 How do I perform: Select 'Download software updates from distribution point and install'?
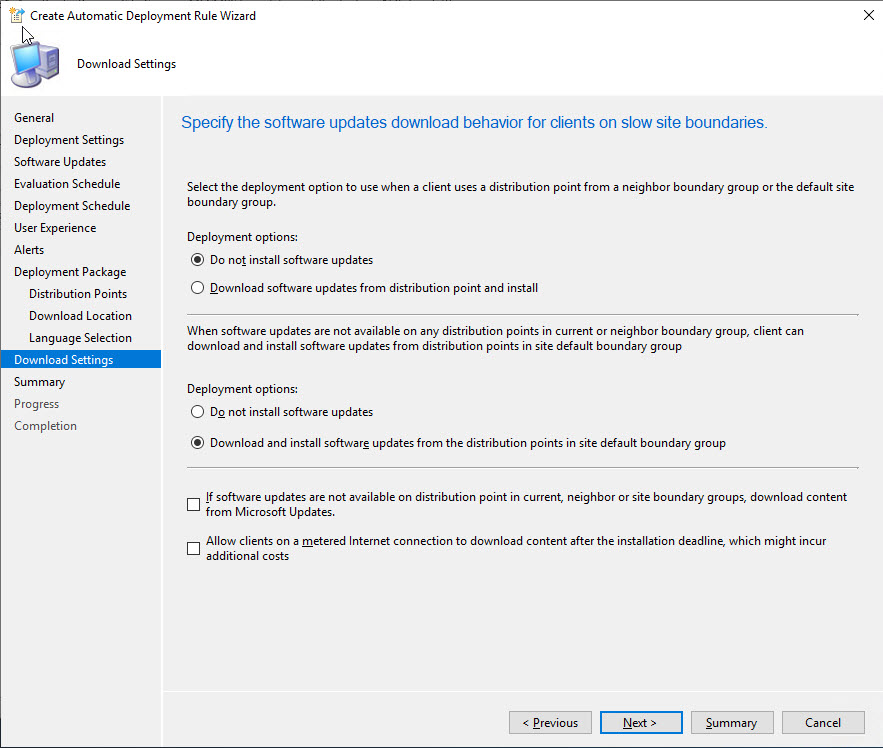pyautogui.click(x=196, y=288)
